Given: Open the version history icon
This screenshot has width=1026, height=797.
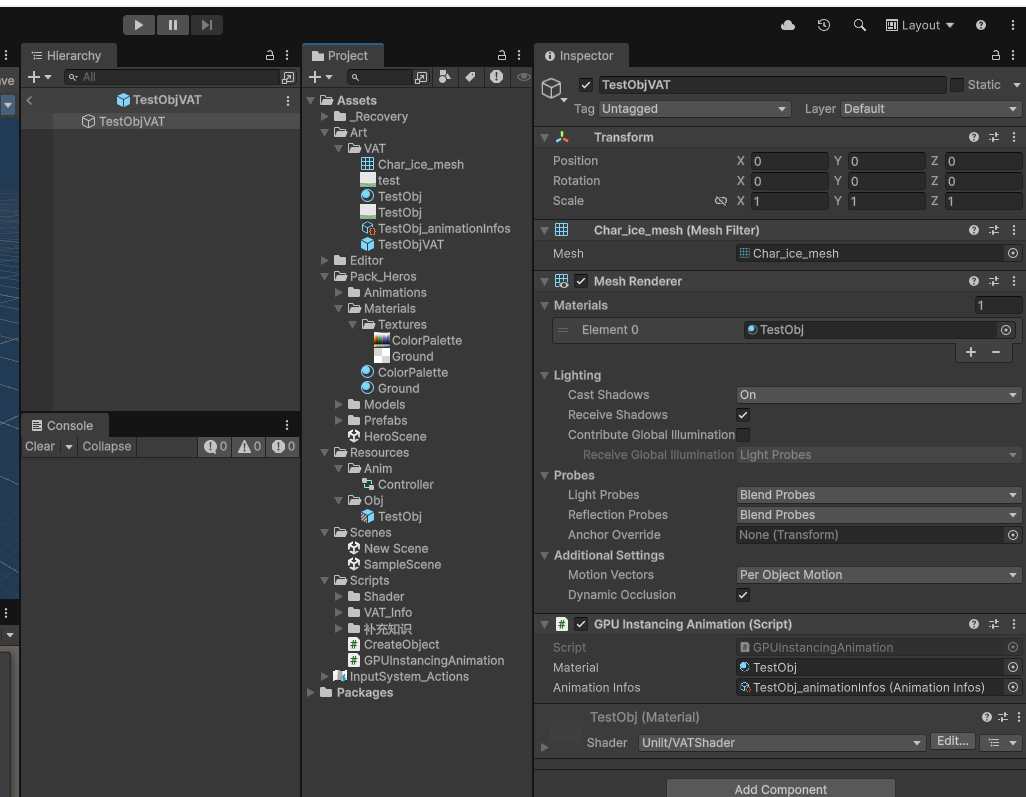Looking at the screenshot, I should [824, 25].
